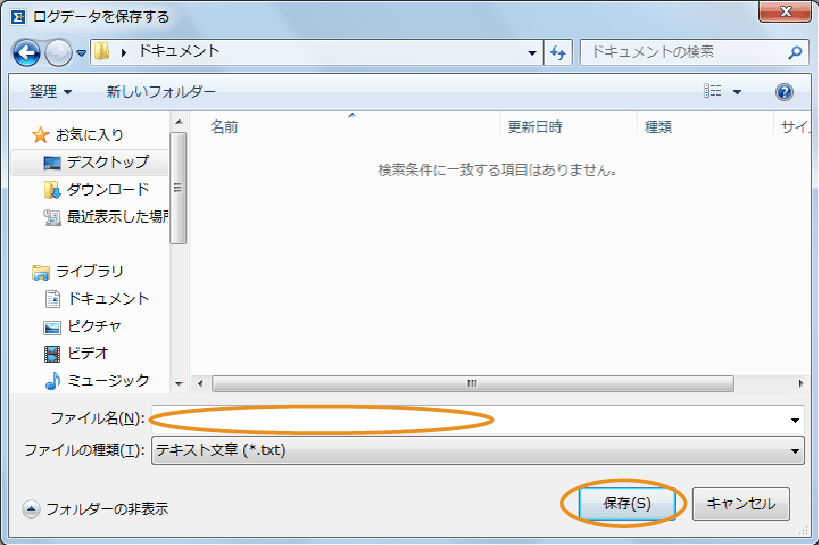
Task: Select ピクチャ in the navigation pane
Action: [94, 326]
